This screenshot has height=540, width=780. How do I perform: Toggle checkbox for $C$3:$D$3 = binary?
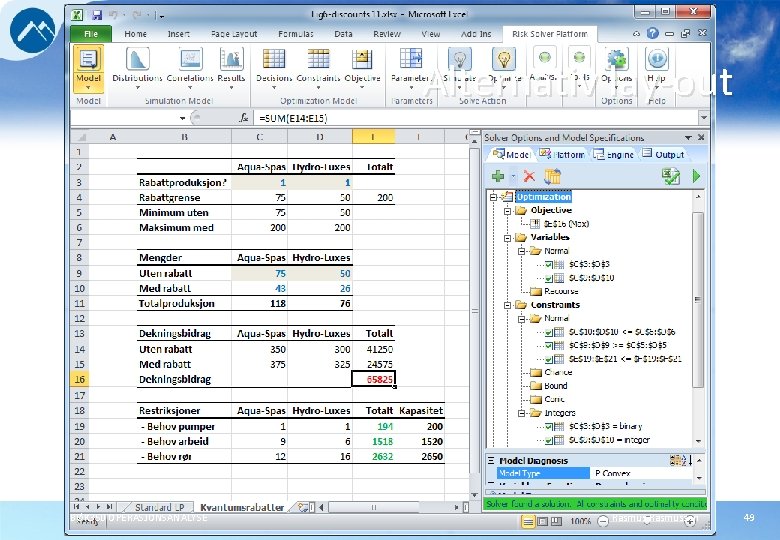click(549, 427)
